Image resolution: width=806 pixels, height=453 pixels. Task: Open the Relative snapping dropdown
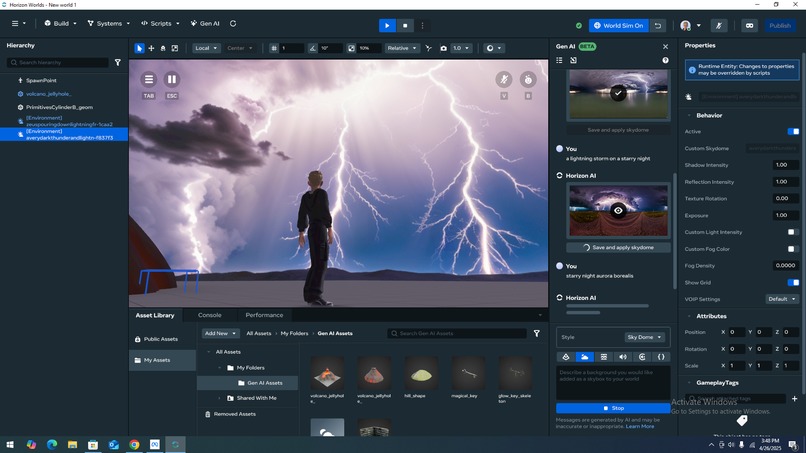click(402, 48)
